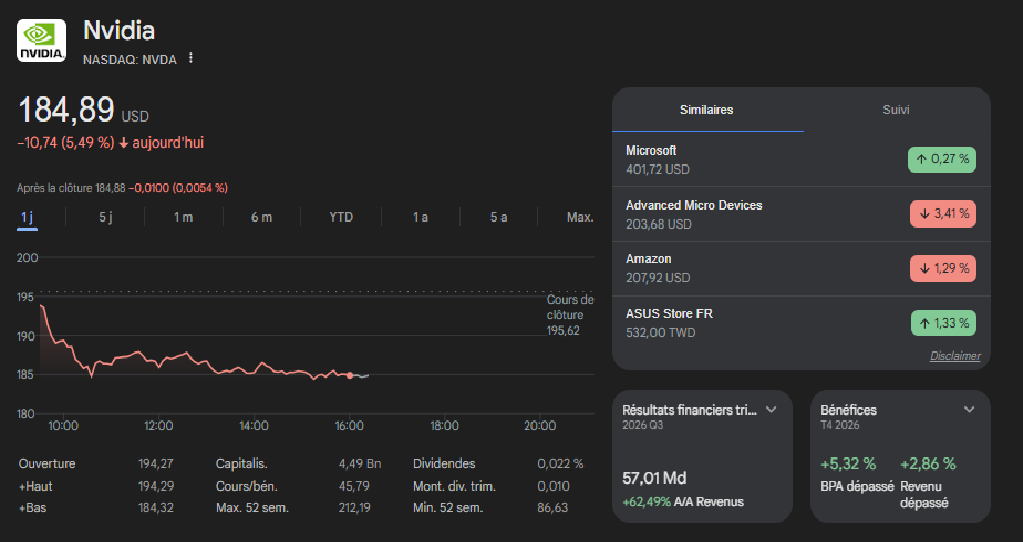The width and height of the screenshot is (1023, 542).
Task: Expand the Haut plus indicator
Action: tap(22, 487)
